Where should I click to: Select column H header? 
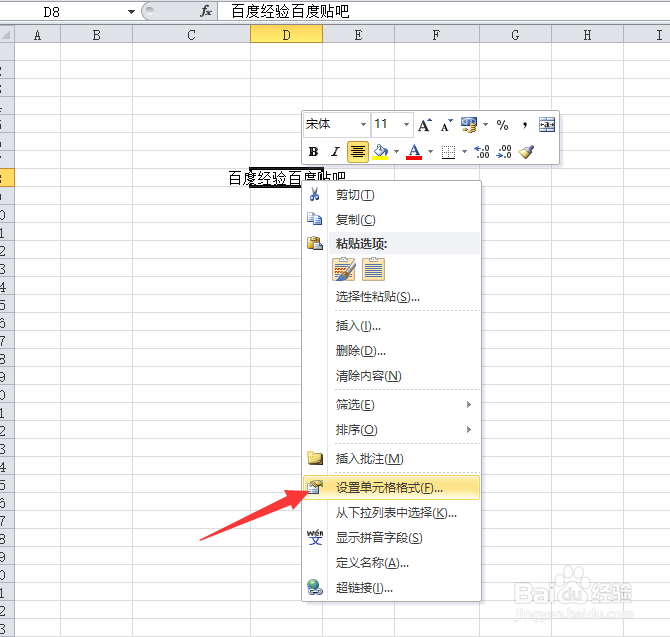point(588,35)
